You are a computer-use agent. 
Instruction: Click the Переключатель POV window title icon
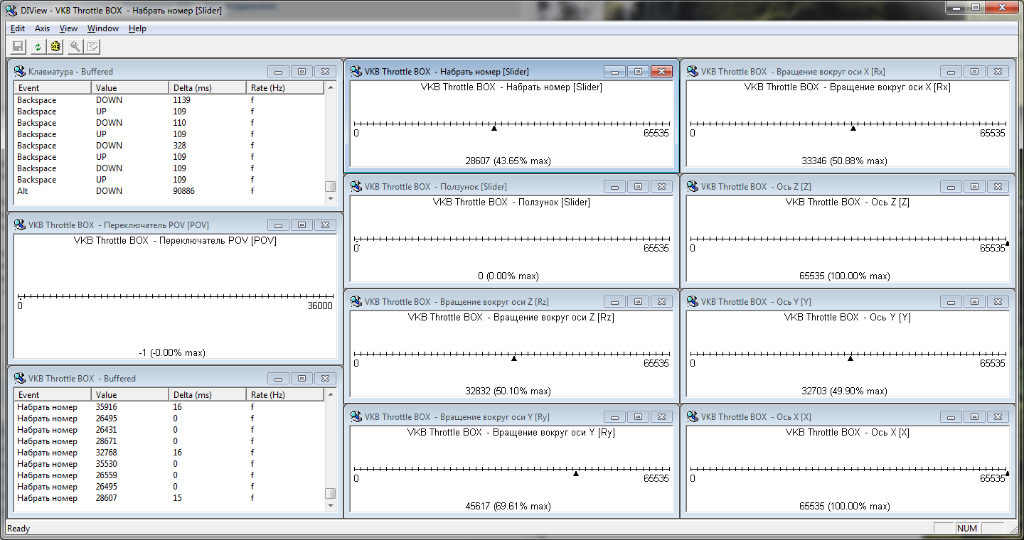(x=20, y=225)
